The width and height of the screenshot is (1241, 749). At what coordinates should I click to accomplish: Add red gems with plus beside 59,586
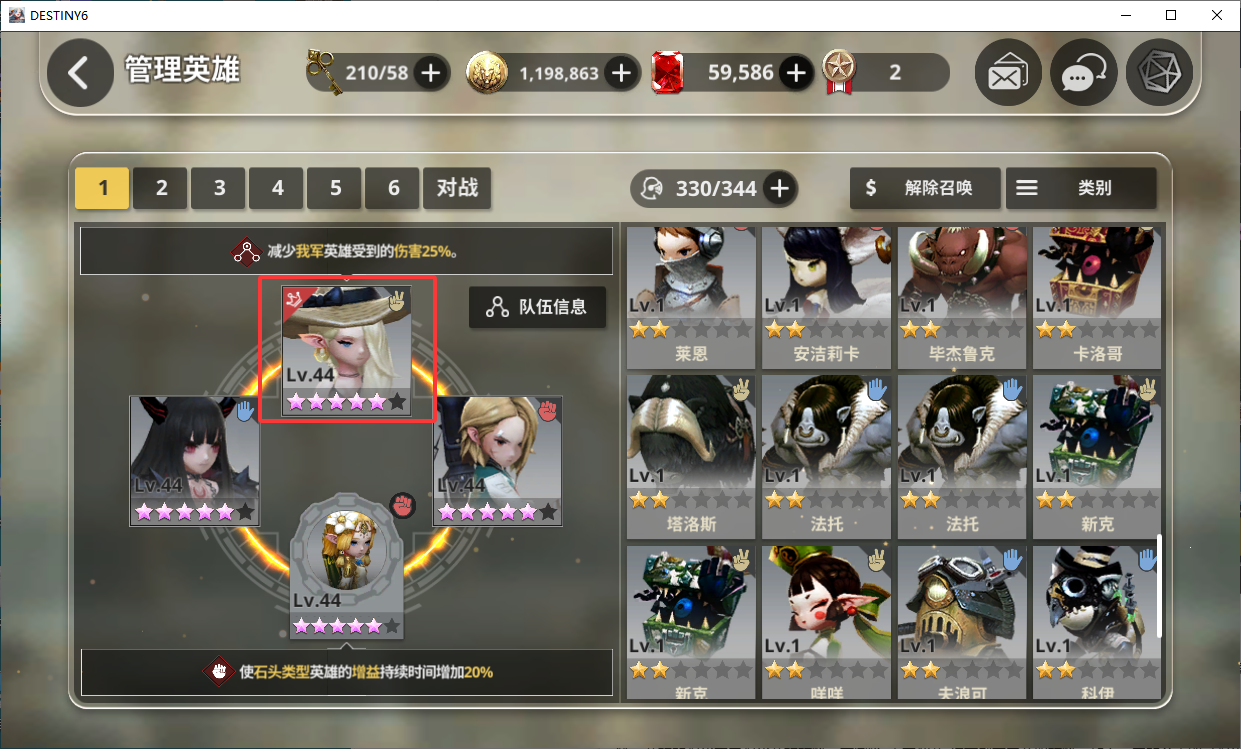click(x=796, y=73)
